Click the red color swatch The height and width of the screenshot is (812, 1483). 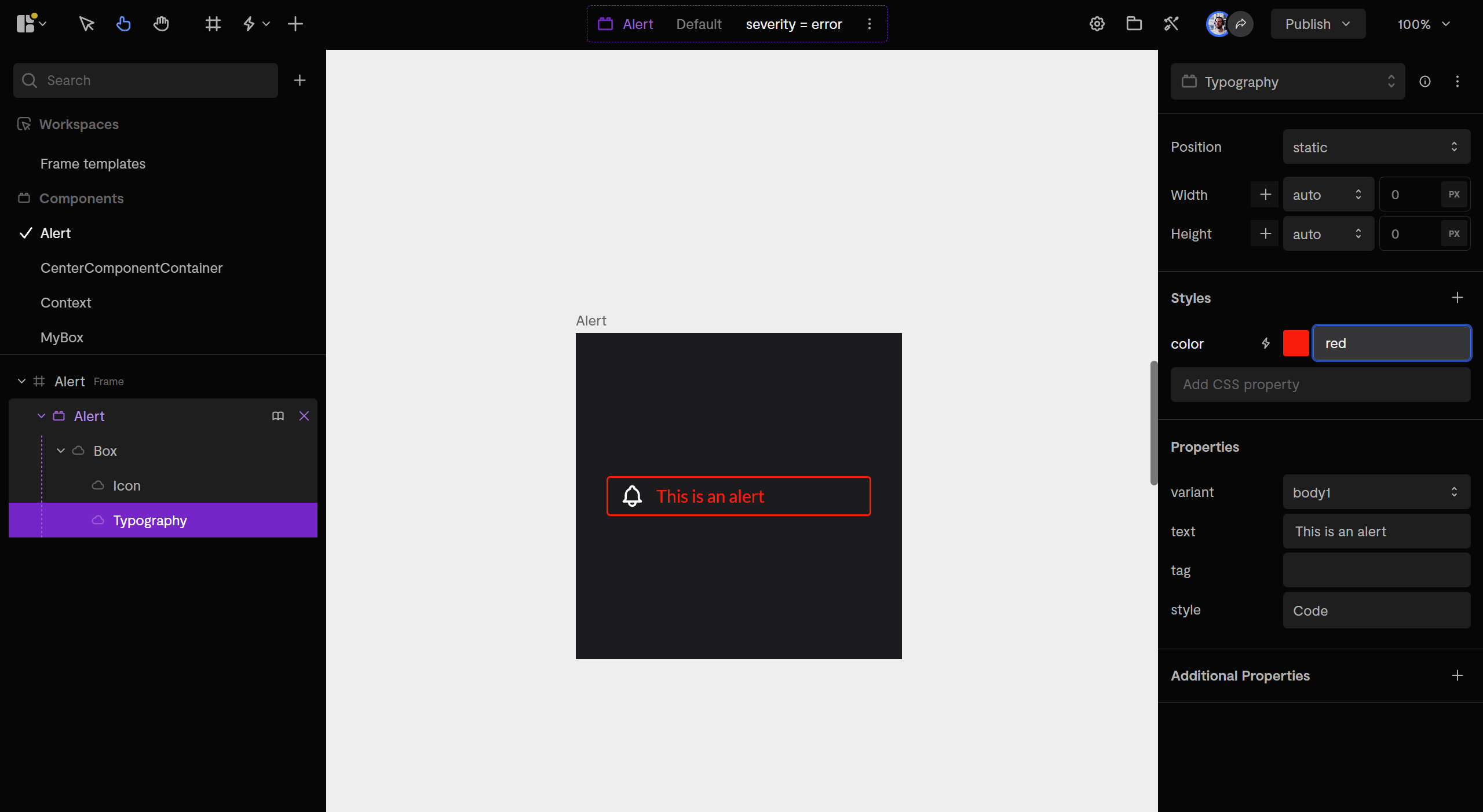pyautogui.click(x=1296, y=343)
